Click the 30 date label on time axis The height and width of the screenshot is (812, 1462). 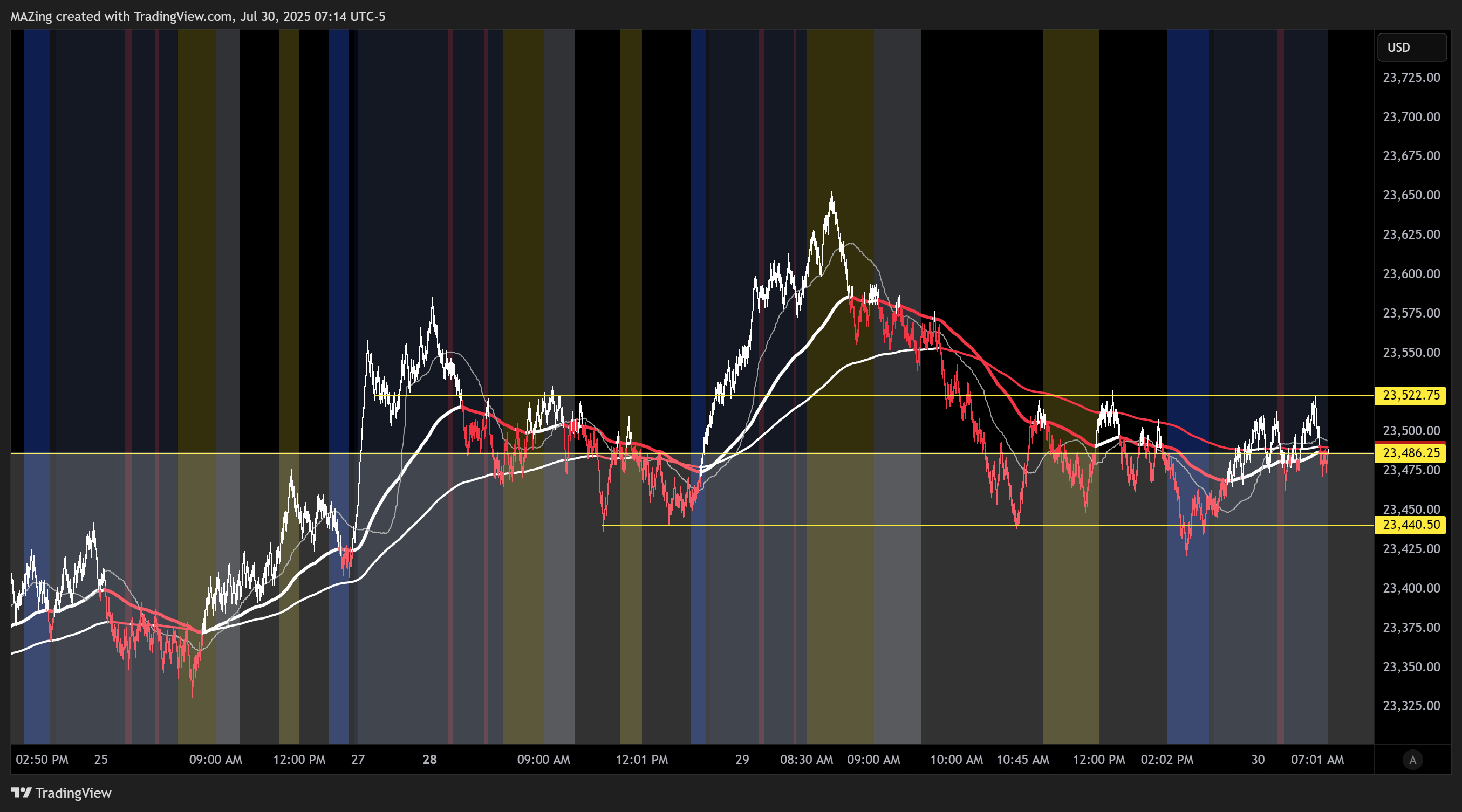(x=1258, y=760)
